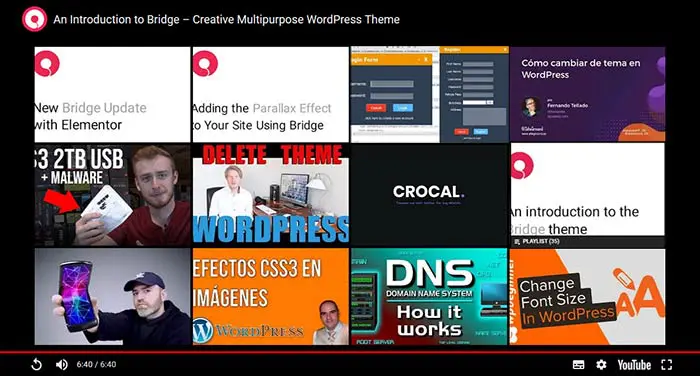
Task: Open the '2TB USB + Malware' video
Action: (x=112, y=195)
